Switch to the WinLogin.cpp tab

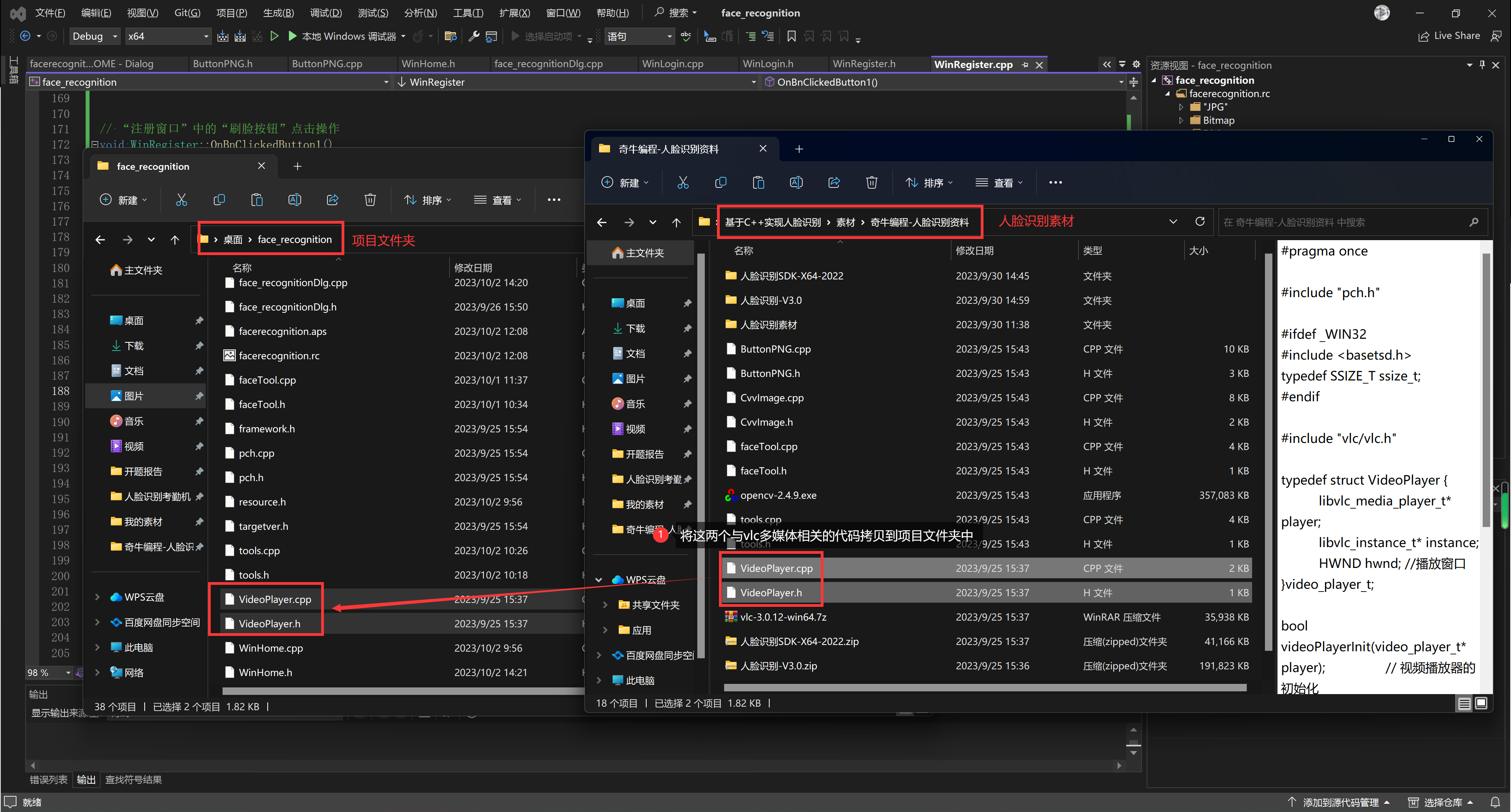tap(672, 64)
